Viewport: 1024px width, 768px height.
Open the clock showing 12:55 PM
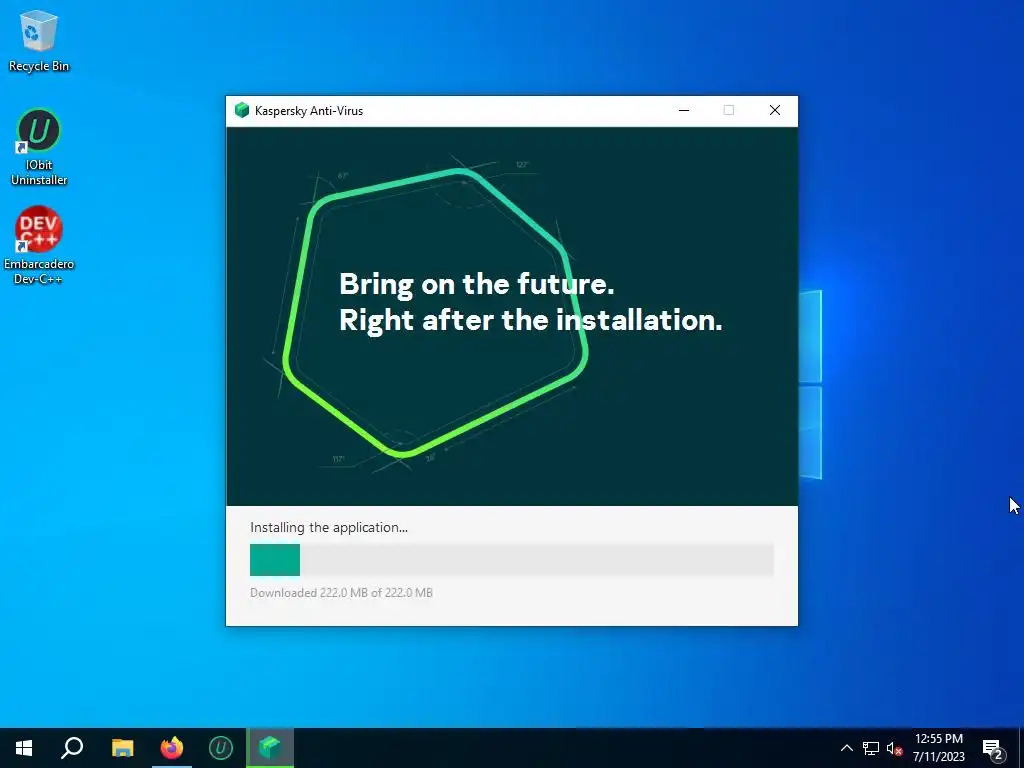938,748
